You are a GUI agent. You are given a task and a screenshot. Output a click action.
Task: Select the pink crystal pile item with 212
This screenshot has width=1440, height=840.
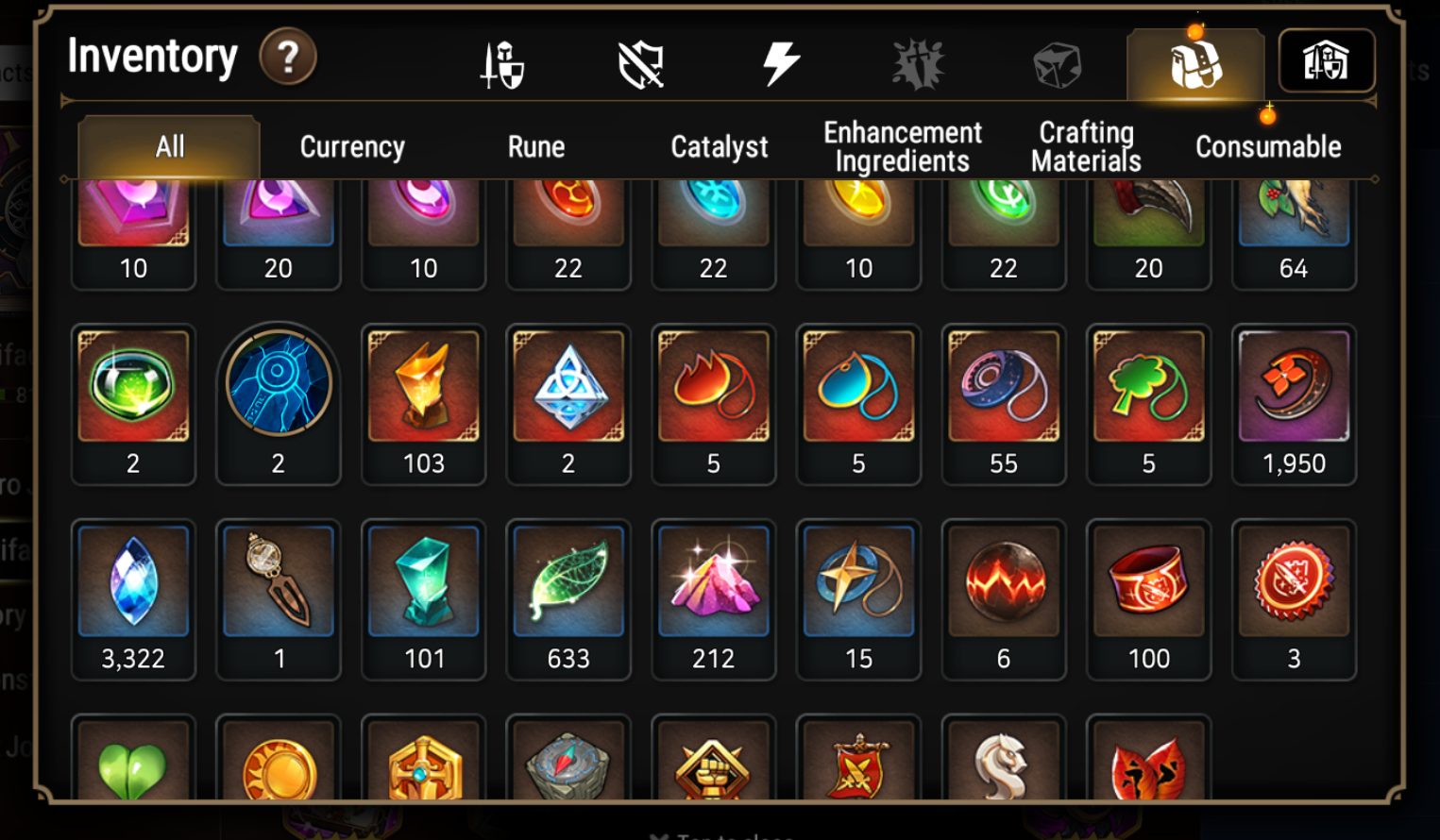713,599
